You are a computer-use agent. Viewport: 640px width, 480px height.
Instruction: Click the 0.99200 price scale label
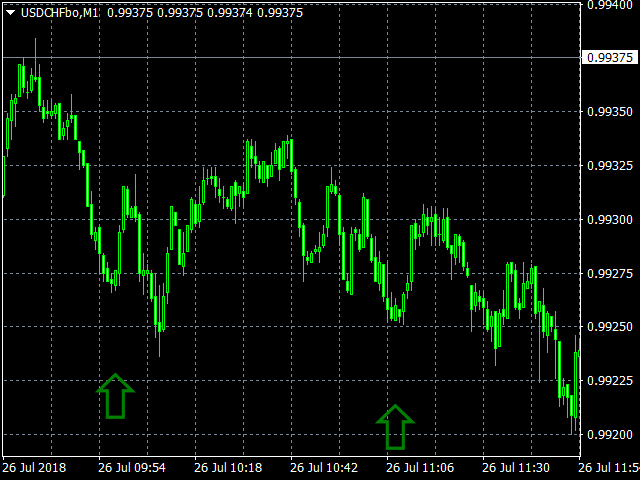click(610, 434)
